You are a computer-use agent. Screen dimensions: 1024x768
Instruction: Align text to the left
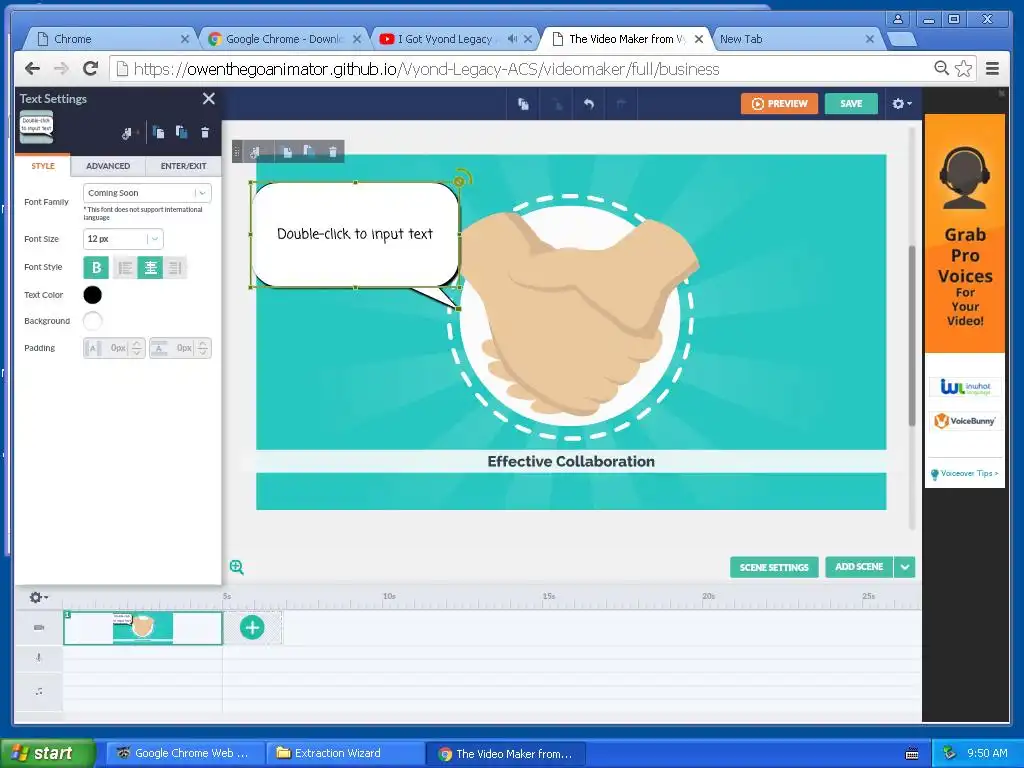click(x=125, y=267)
